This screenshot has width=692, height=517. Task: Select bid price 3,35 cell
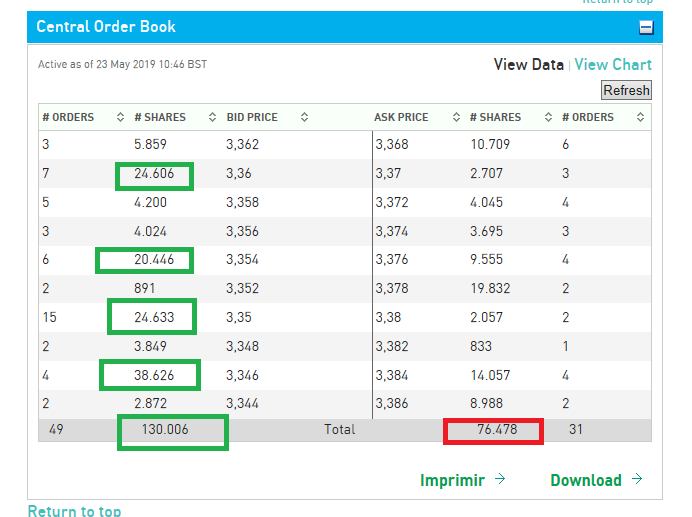click(x=239, y=317)
